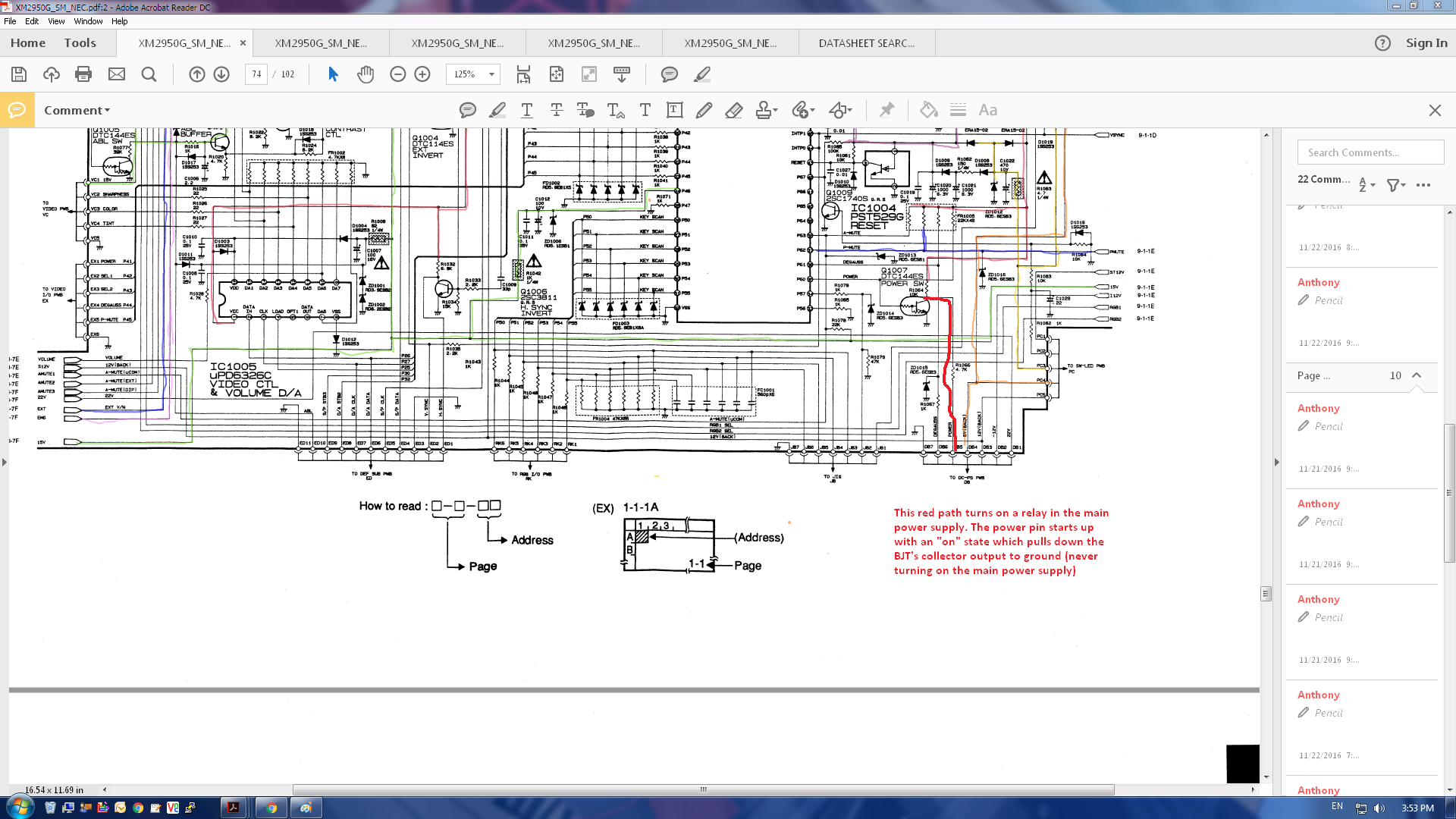Click the read mode toolbar icon
Image resolution: width=1456 pixels, height=819 pixels.
coord(622,74)
